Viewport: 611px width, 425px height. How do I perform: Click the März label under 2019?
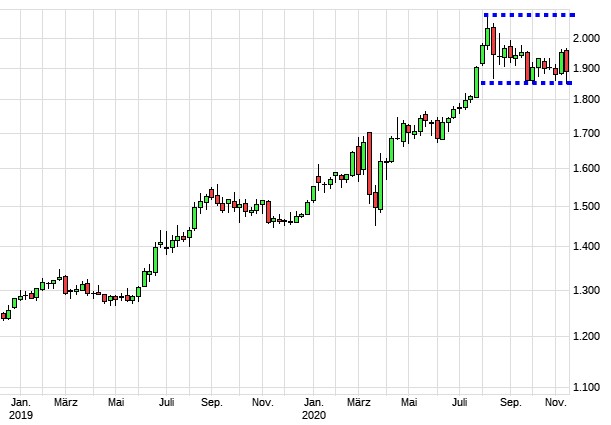65,402
